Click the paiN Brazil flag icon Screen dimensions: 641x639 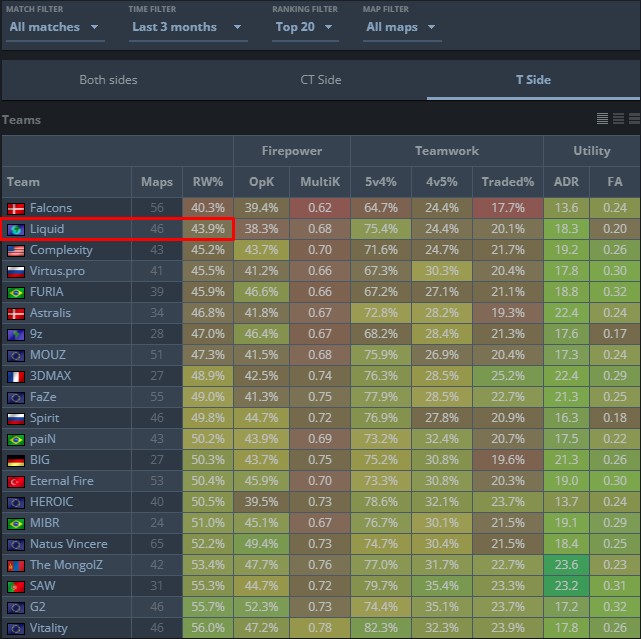click(x=16, y=439)
